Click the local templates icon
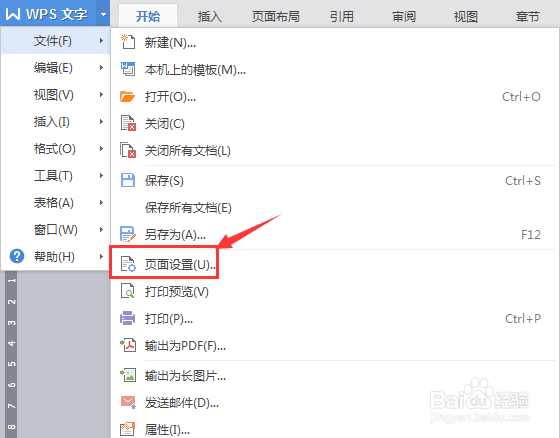Viewport: 560px width, 438px height. coord(128,69)
